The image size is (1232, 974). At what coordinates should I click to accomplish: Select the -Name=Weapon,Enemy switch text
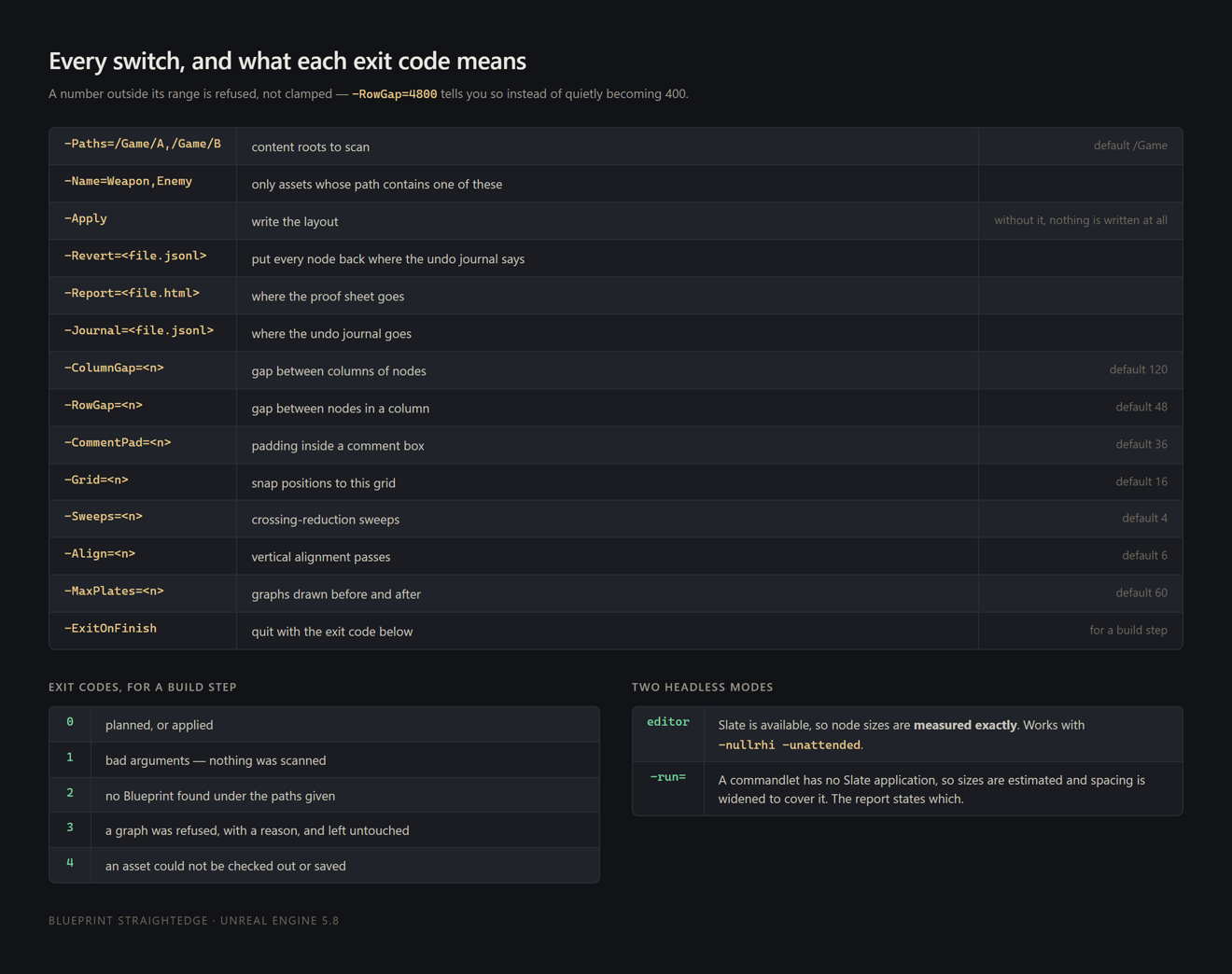[128, 182]
